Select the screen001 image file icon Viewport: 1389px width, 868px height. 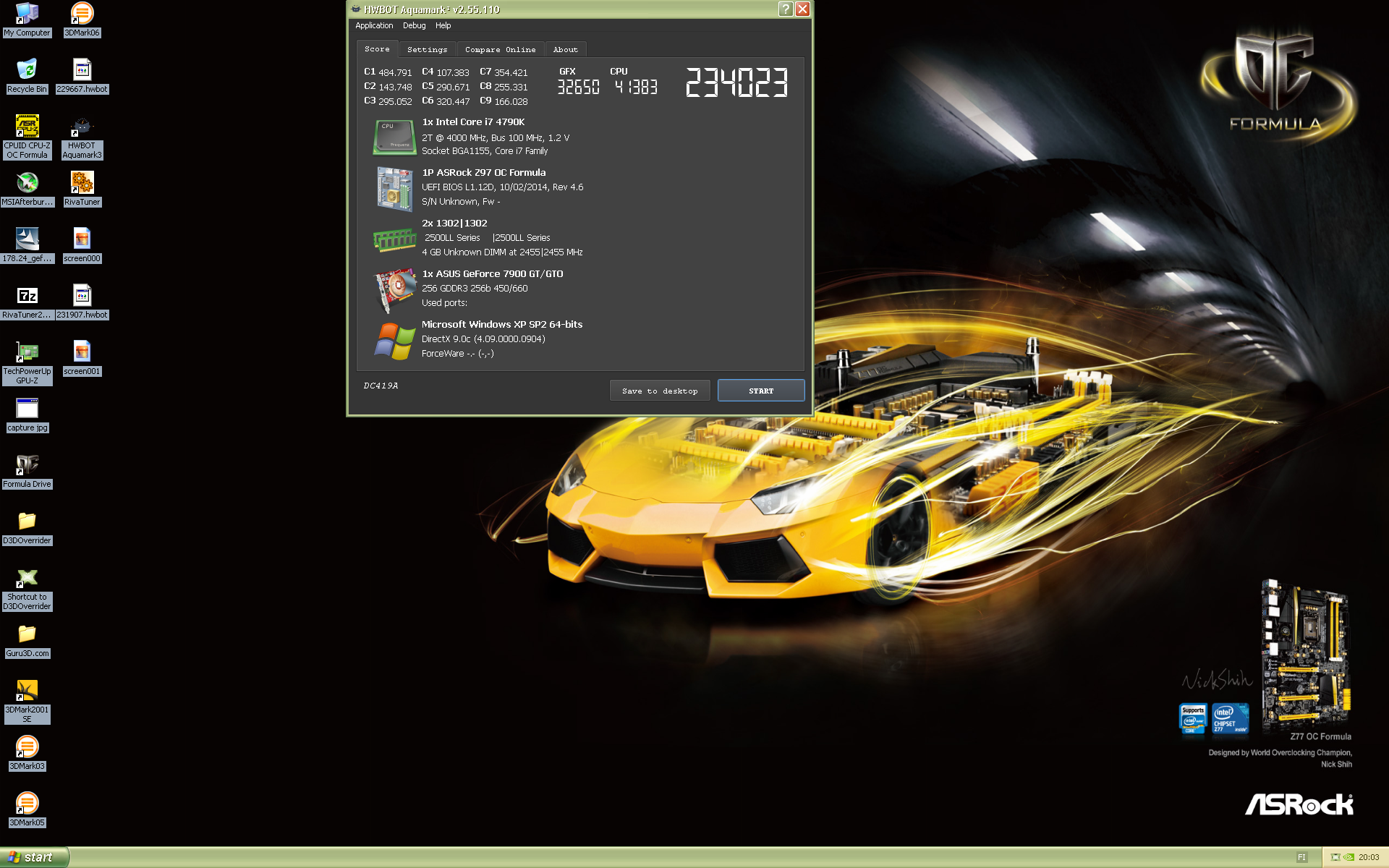(x=82, y=358)
